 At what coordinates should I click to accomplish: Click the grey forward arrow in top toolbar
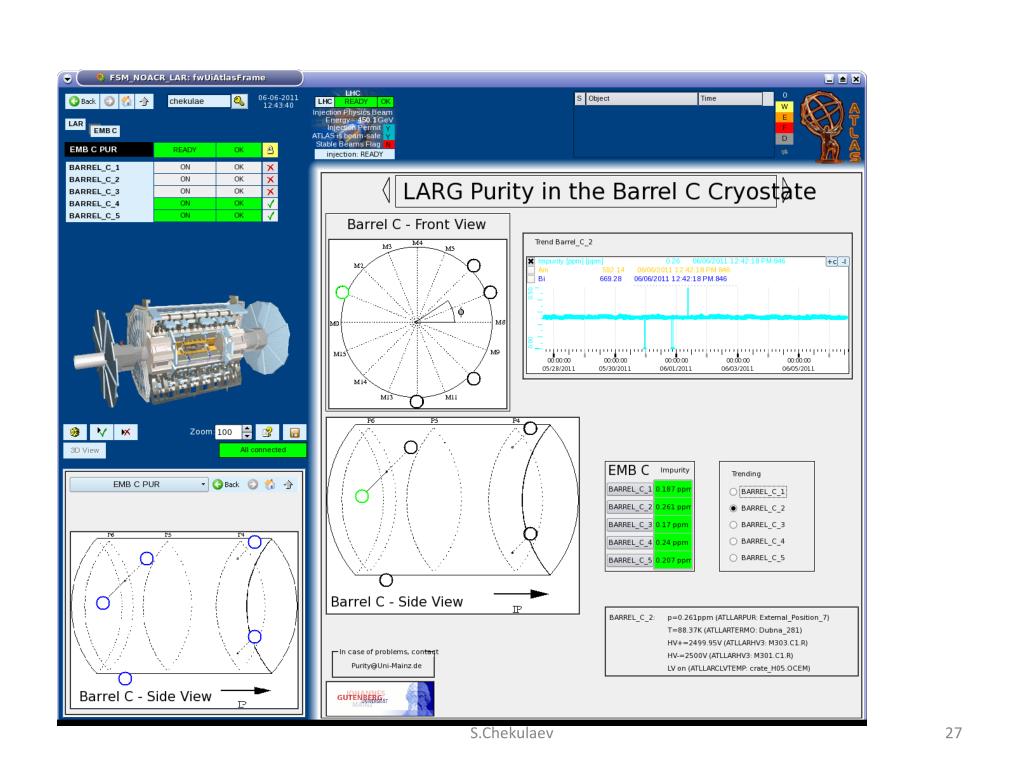tap(110, 101)
